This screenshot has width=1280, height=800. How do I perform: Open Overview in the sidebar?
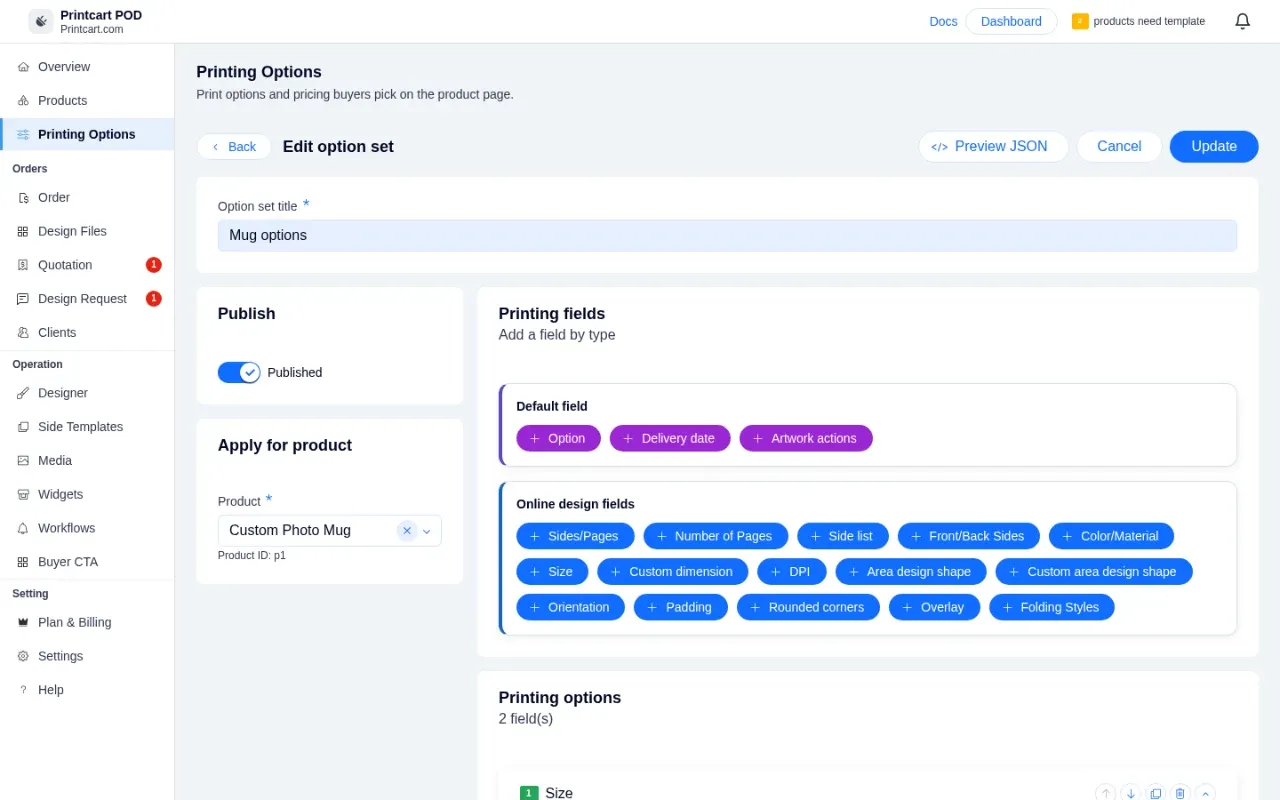pos(87,67)
